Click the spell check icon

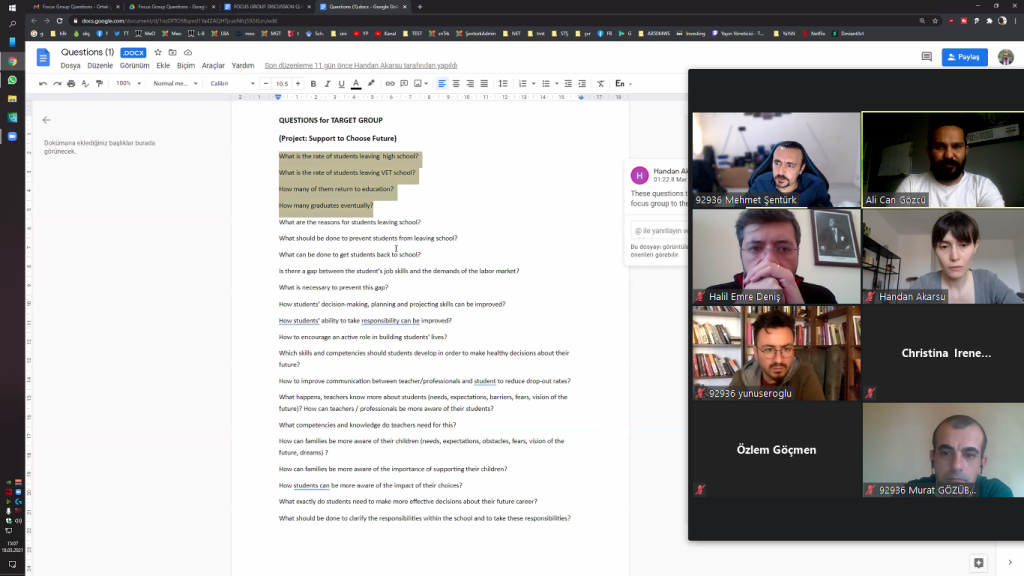(85, 84)
